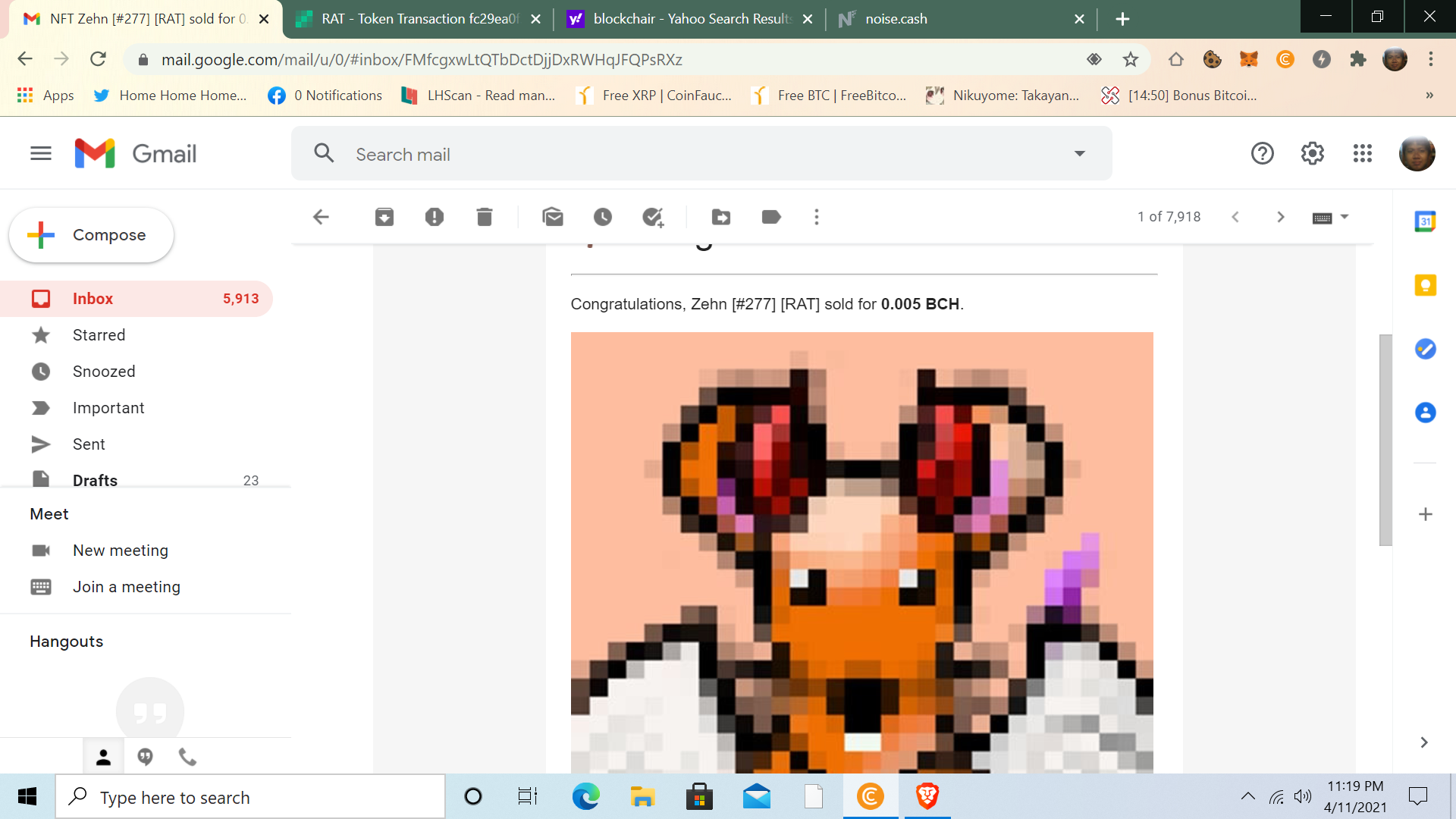
Task: Hide the side panel chevron
Action: click(x=1424, y=742)
